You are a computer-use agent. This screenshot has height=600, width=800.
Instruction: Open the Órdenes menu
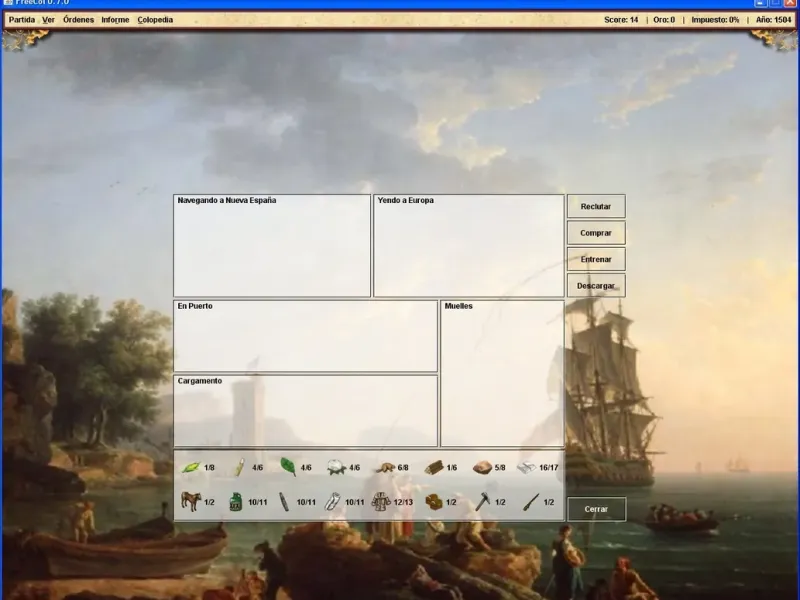[79, 20]
